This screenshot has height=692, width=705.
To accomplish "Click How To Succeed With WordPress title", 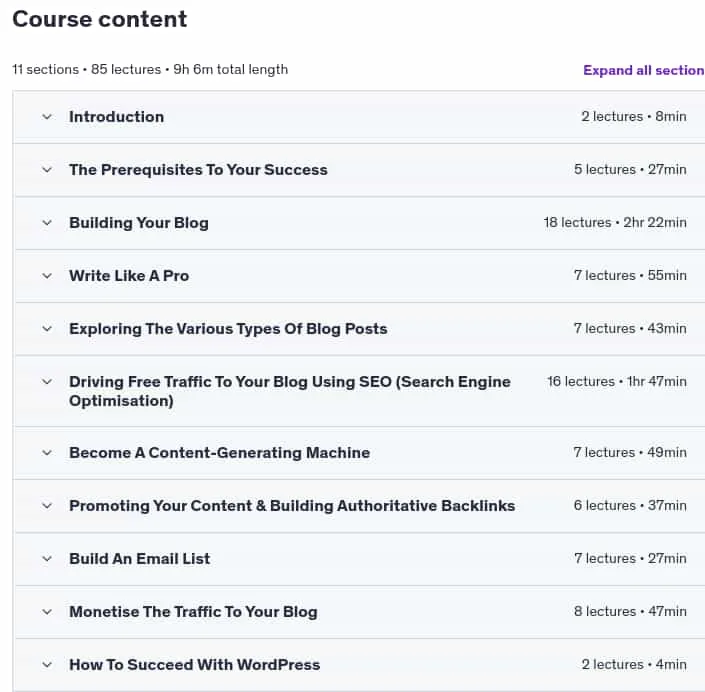I will click(195, 665).
